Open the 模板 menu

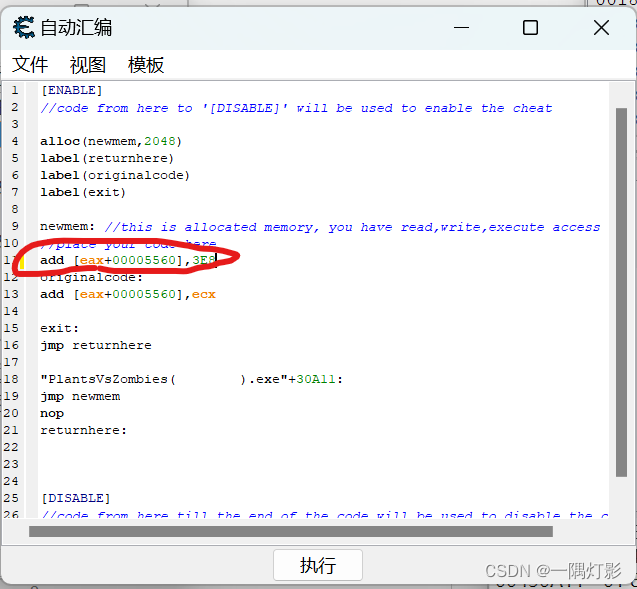[146, 65]
